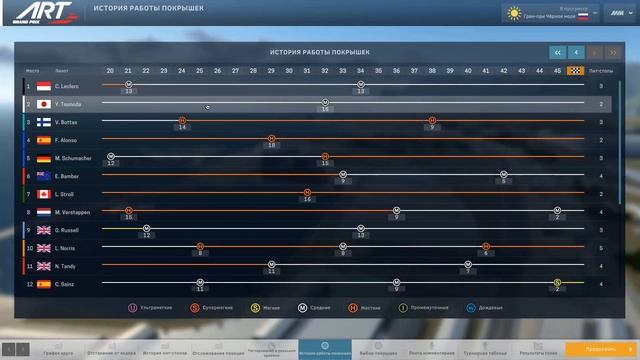This screenshot has height=360, width=640.
Task: Click the Canada flag beside L. Stroll
Action: tap(44, 194)
